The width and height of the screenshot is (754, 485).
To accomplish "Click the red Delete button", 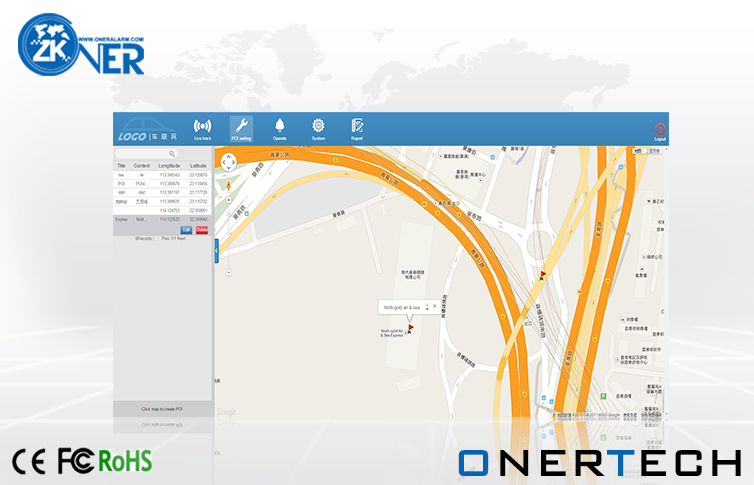I will point(202,230).
